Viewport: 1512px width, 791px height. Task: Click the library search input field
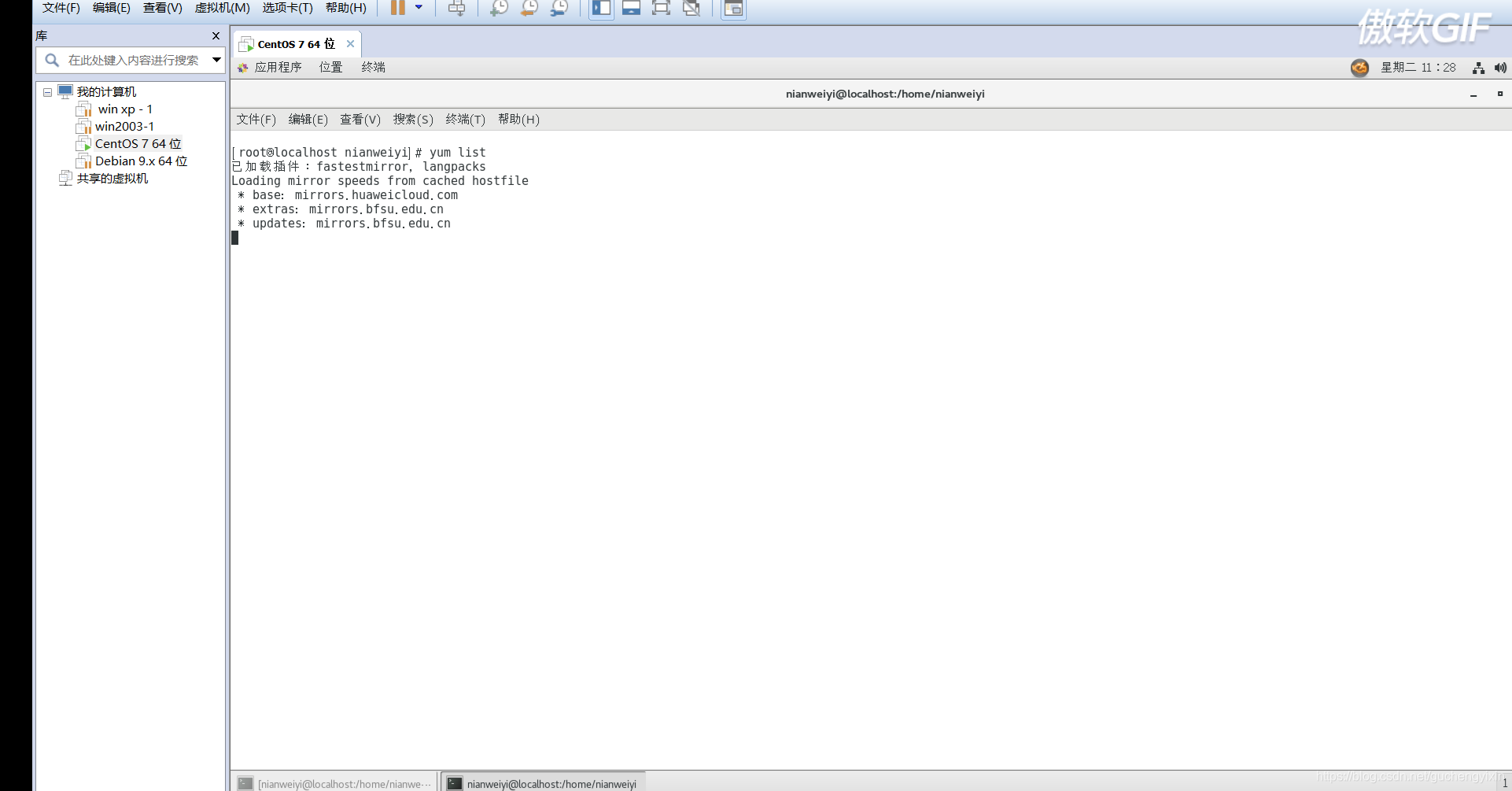[132, 60]
